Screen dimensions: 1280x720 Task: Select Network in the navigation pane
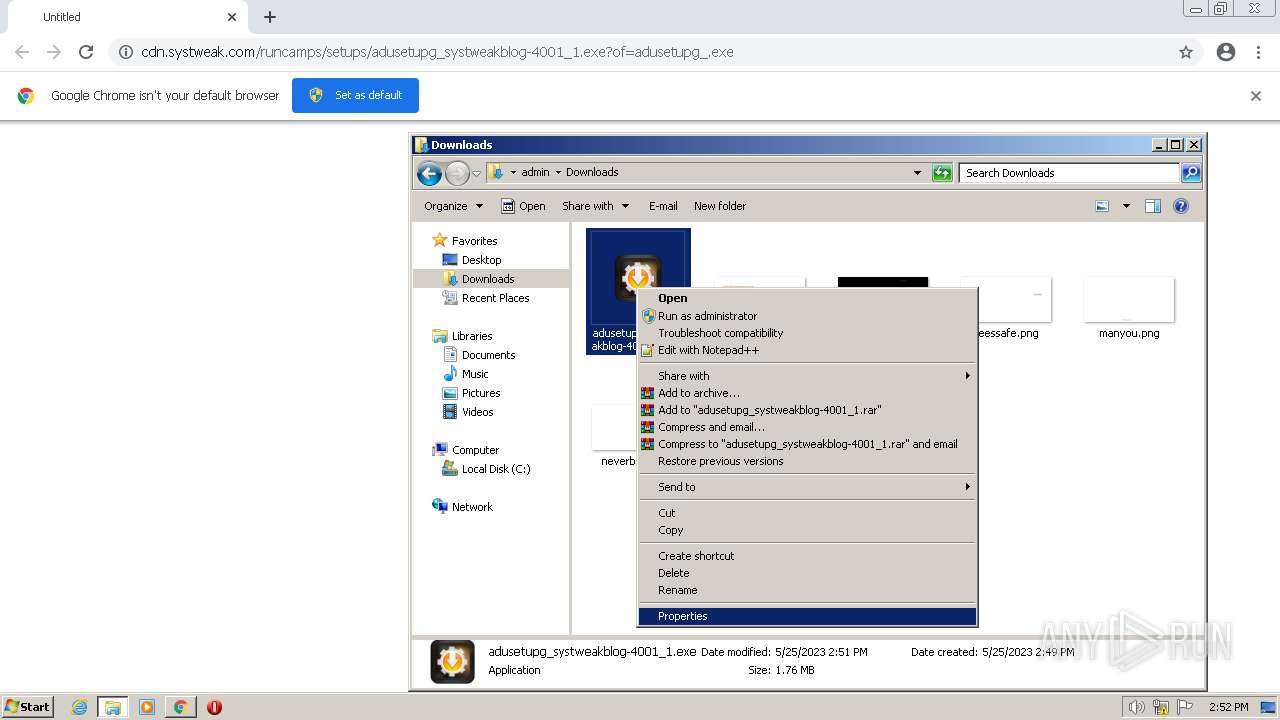pos(462,507)
